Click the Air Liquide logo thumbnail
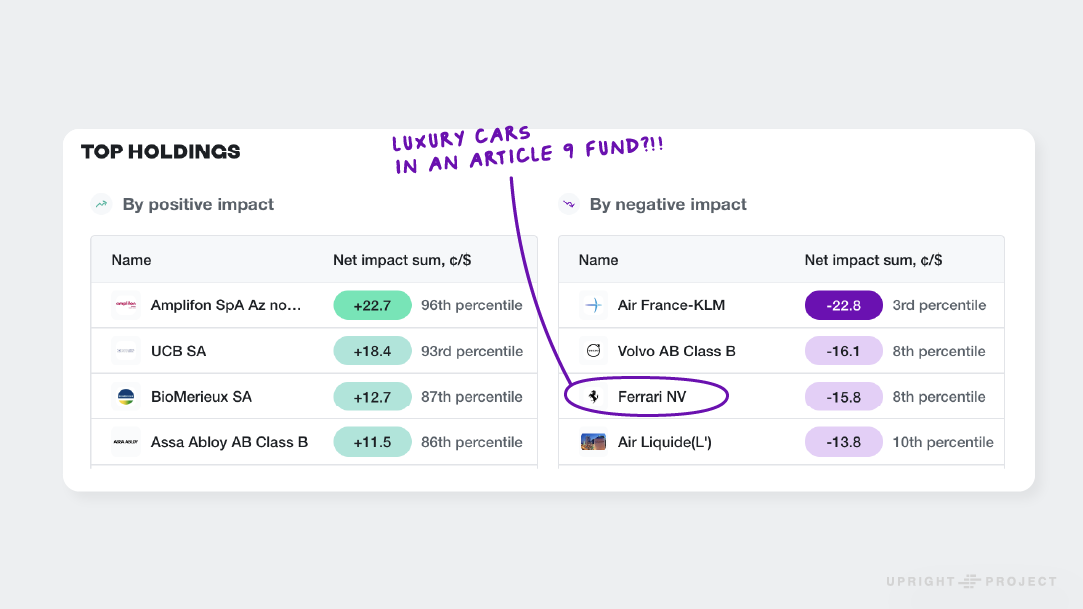The image size is (1083, 609). pos(593,442)
